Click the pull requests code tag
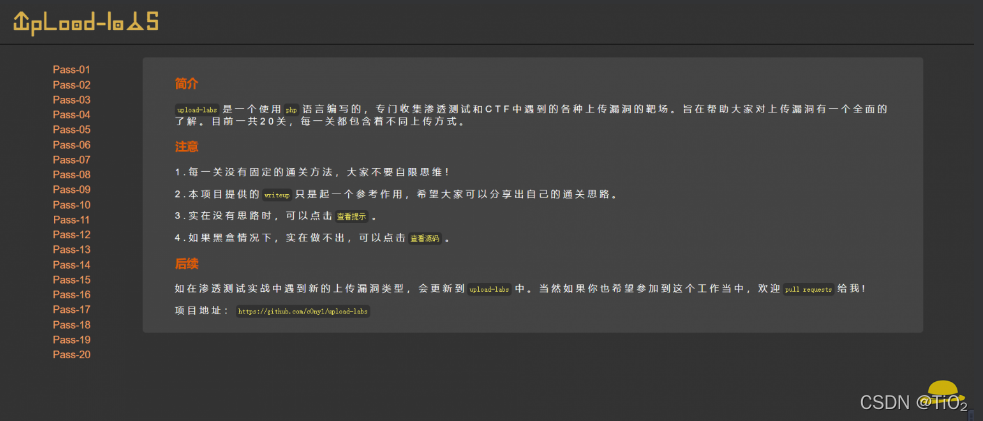This screenshot has height=421, width=983. [x=809, y=289]
